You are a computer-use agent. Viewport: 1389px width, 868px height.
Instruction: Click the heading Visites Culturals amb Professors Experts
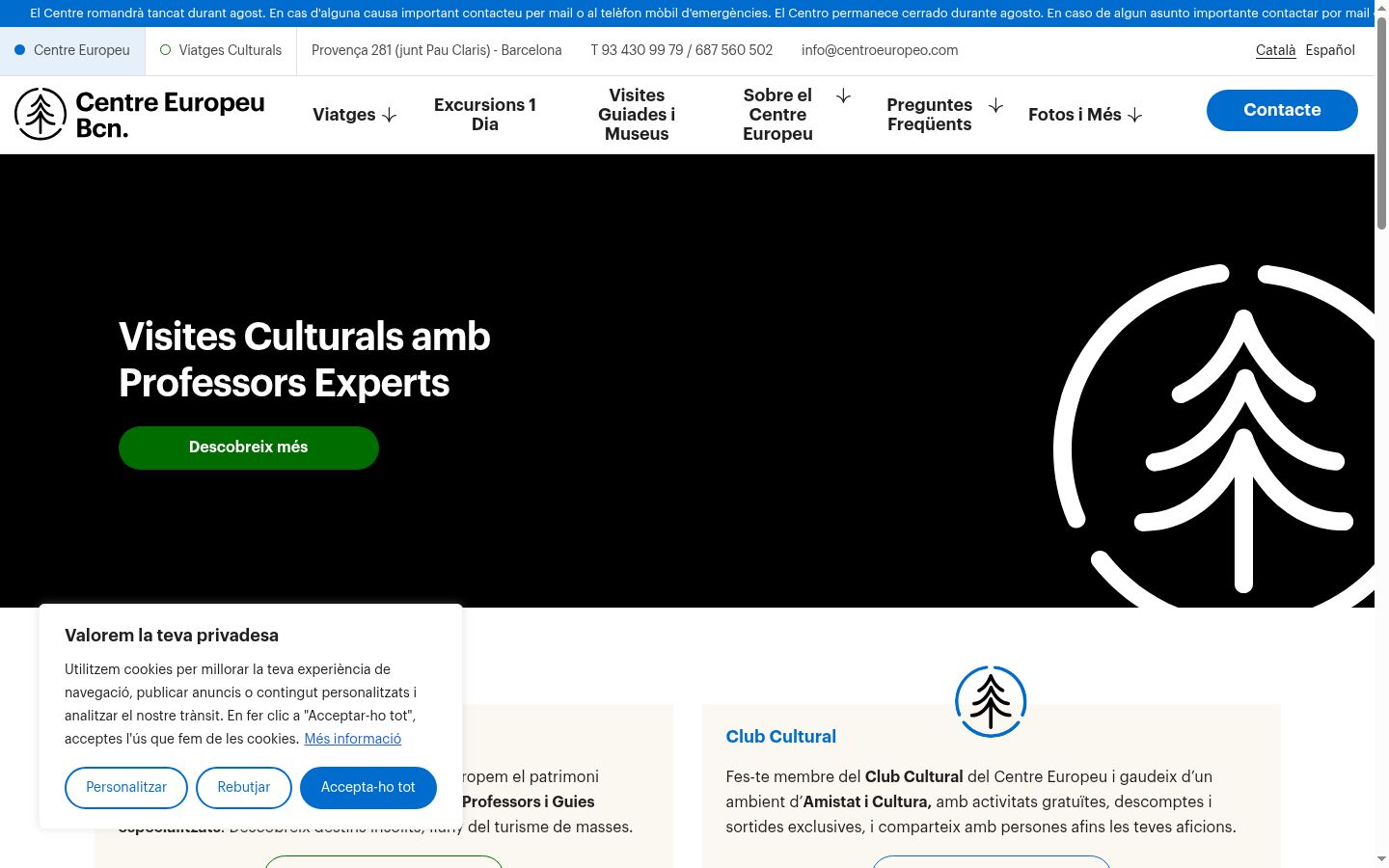[305, 360]
